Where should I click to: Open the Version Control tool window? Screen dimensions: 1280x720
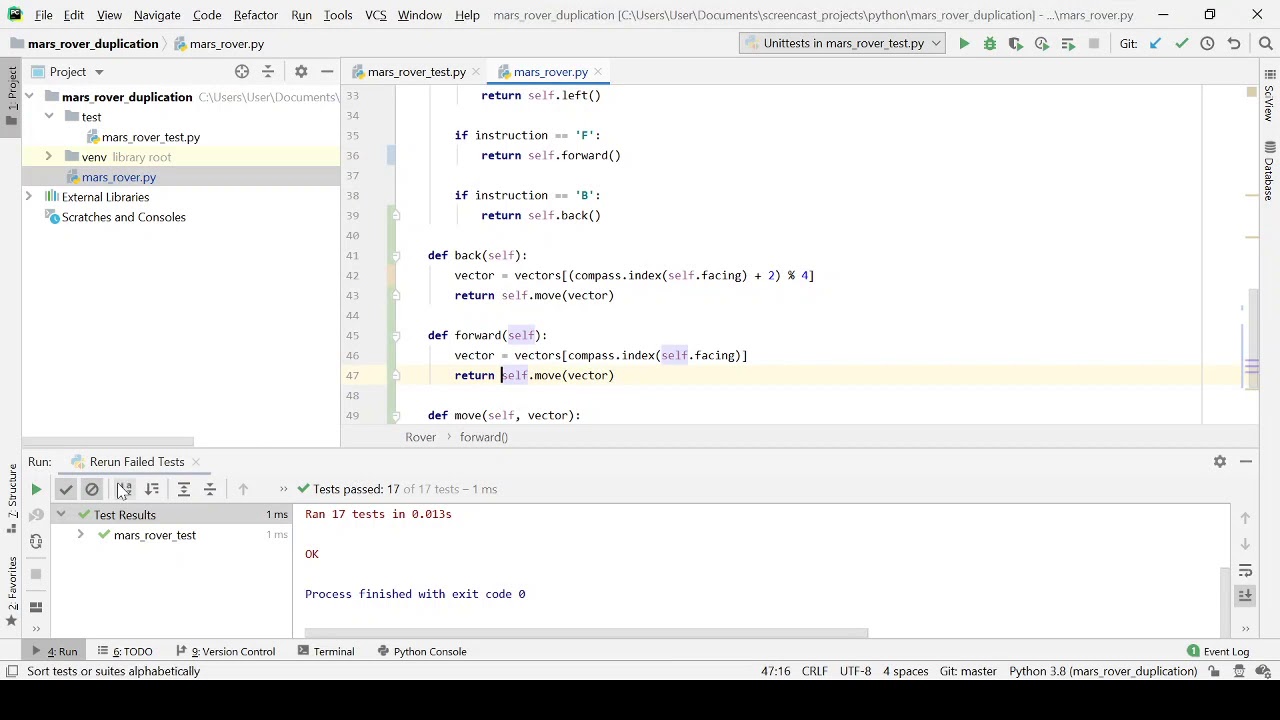coord(225,651)
